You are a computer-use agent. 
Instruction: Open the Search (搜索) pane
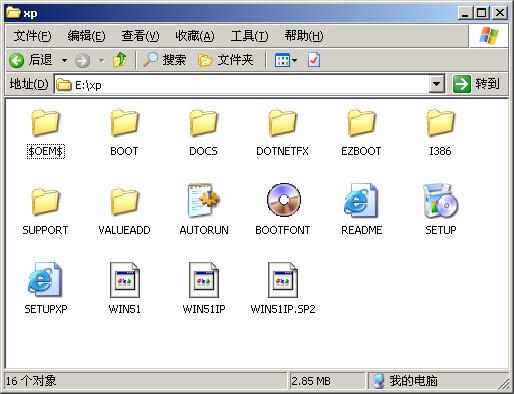point(165,60)
